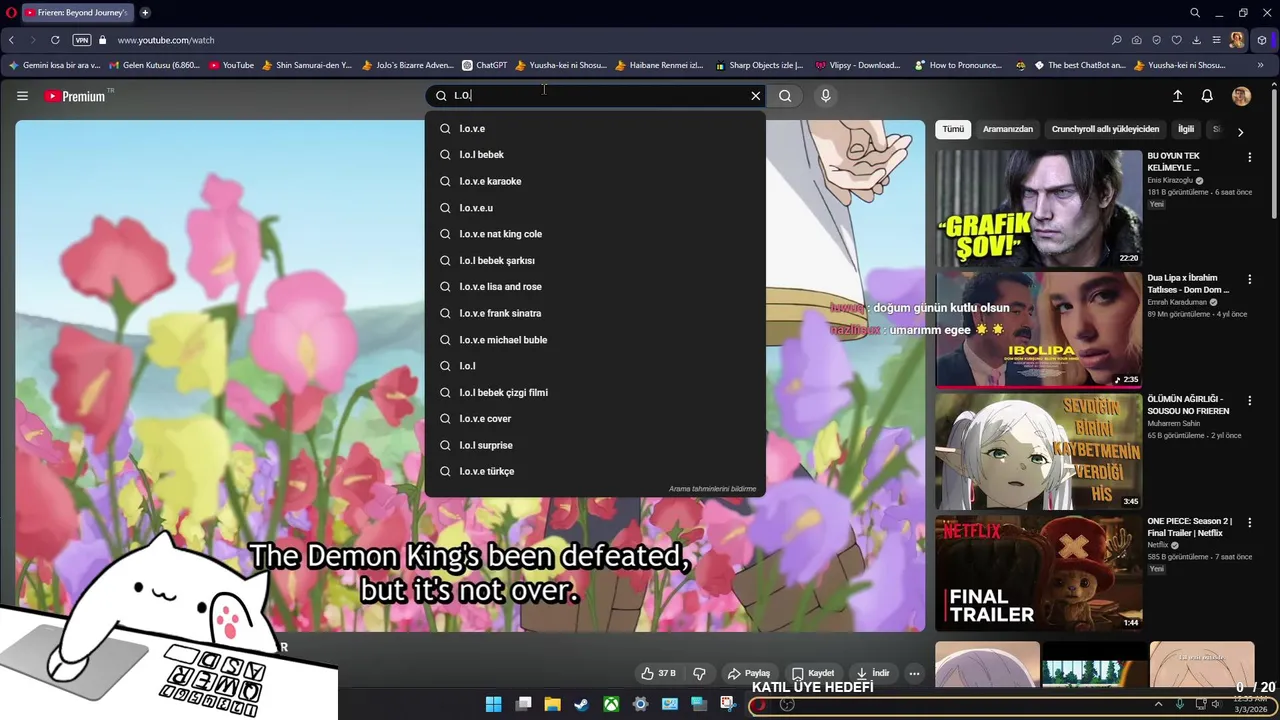The image size is (1280, 720).
Task: Choose the suggestion "l.o.l bebek şarkısı"
Action: point(595,260)
